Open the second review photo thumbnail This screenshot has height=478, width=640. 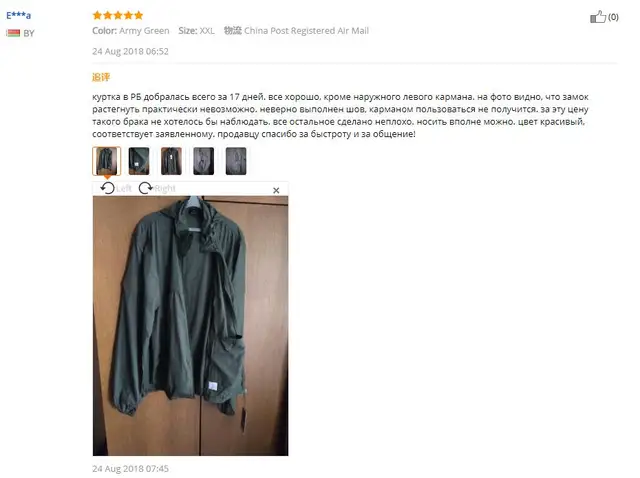[139, 161]
